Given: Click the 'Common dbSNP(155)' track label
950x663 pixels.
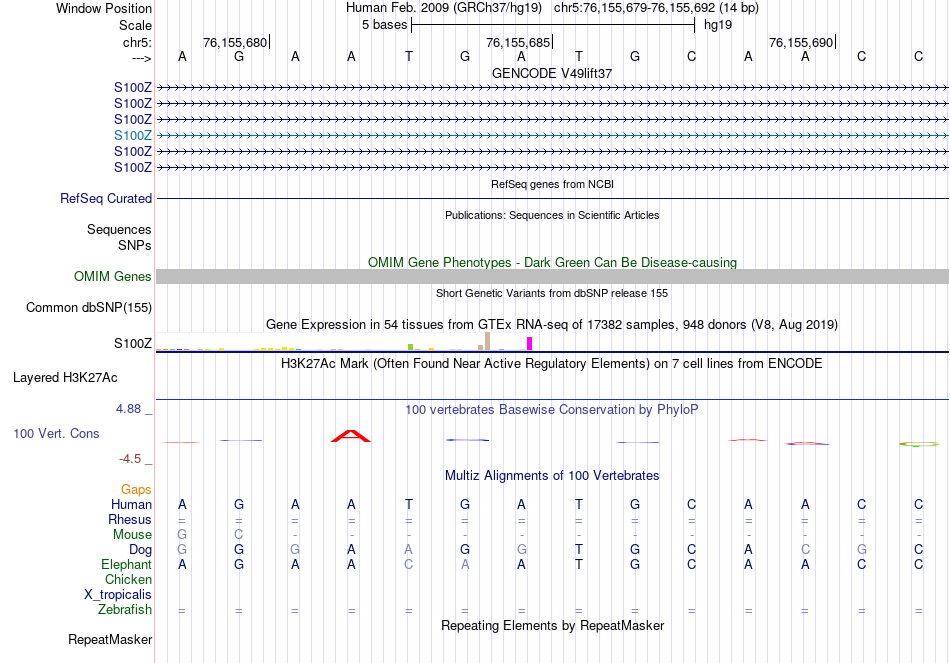Looking at the screenshot, I should pyautogui.click(x=89, y=307).
